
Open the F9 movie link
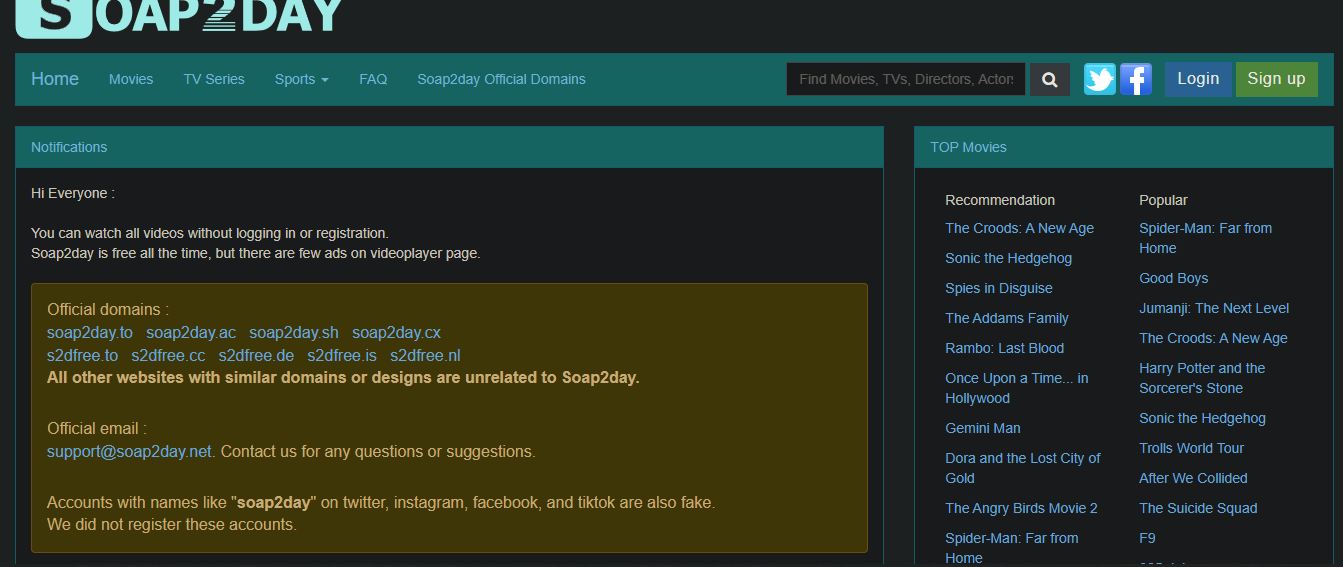tap(1147, 538)
